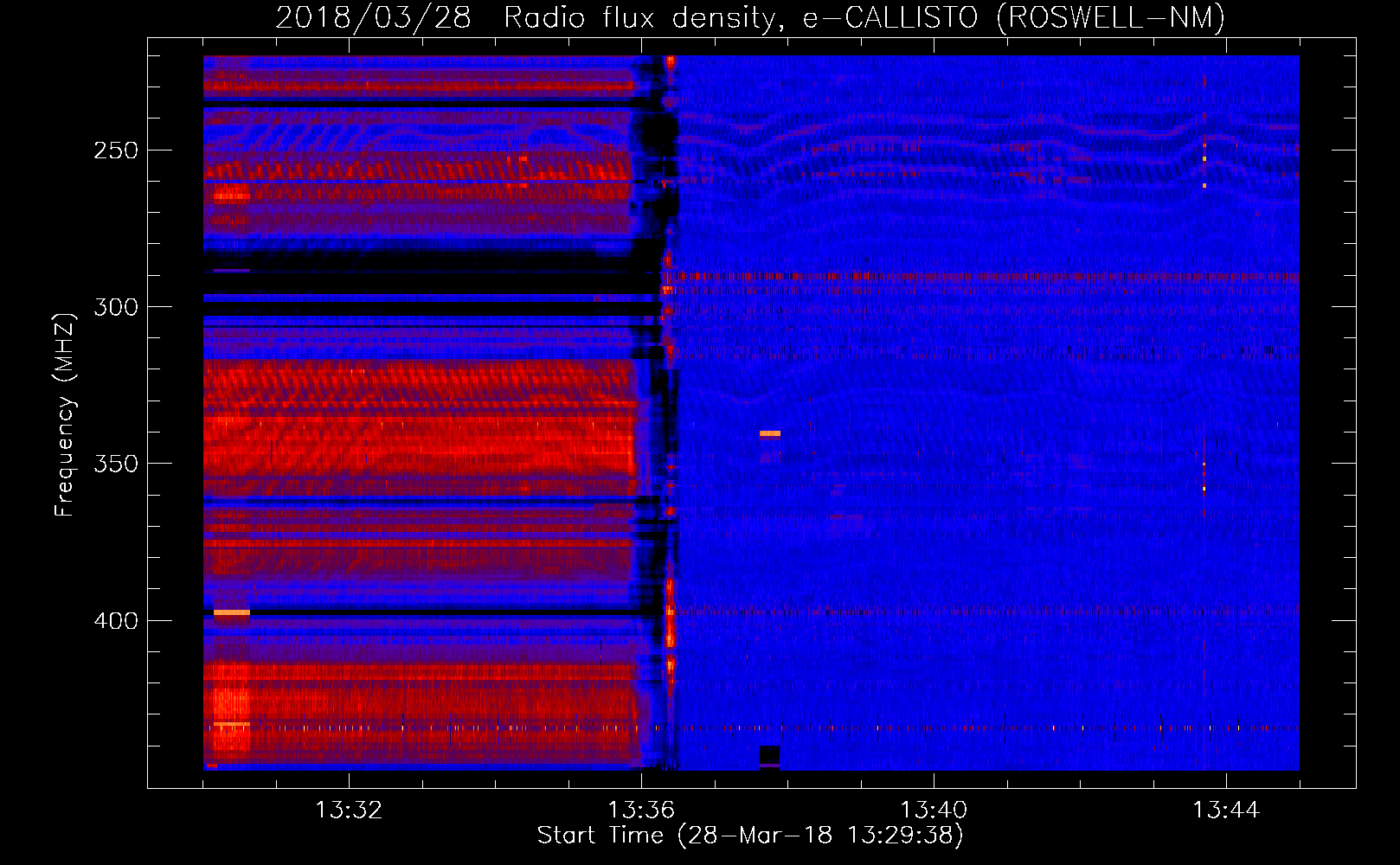
Task: Click the 13:36 time tick label
Action: (x=641, y=811)
